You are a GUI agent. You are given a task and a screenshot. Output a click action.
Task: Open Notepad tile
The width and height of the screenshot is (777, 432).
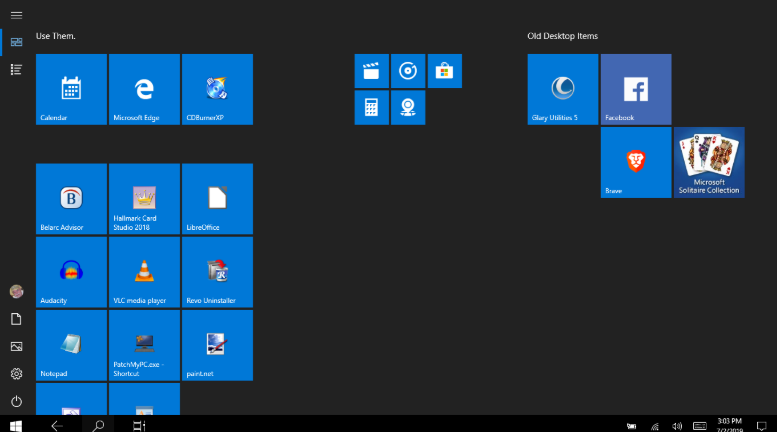pos(71,345)
